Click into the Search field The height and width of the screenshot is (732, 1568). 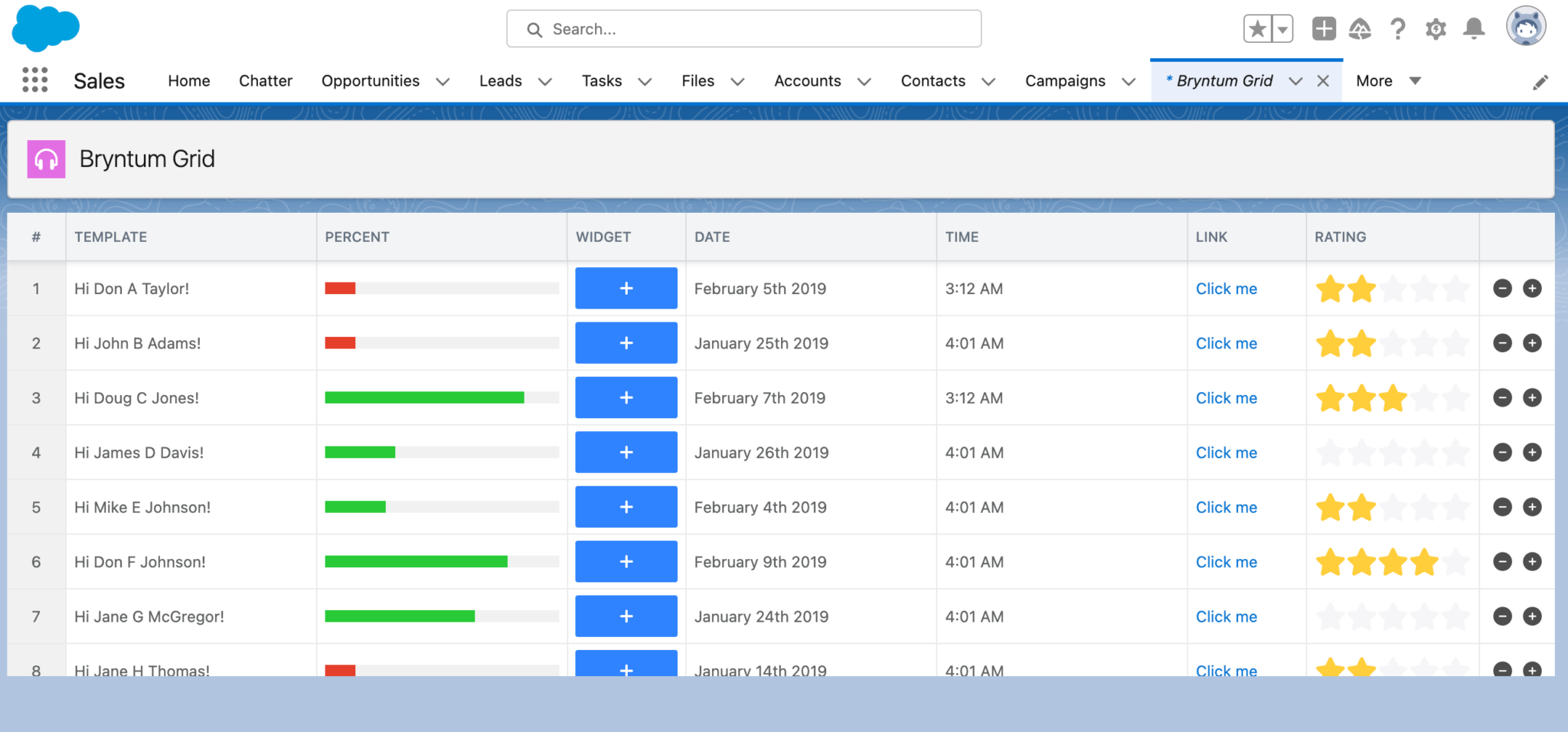tap(744, 29)
